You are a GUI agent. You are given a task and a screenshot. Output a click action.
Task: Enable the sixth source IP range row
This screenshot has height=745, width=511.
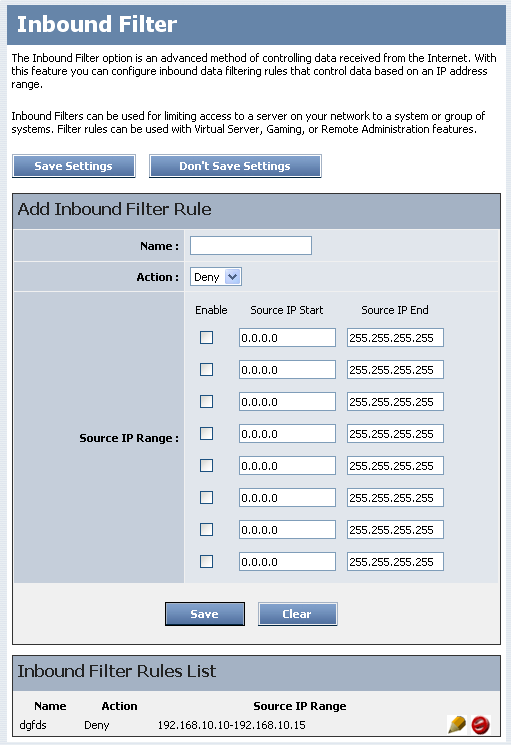206,497
